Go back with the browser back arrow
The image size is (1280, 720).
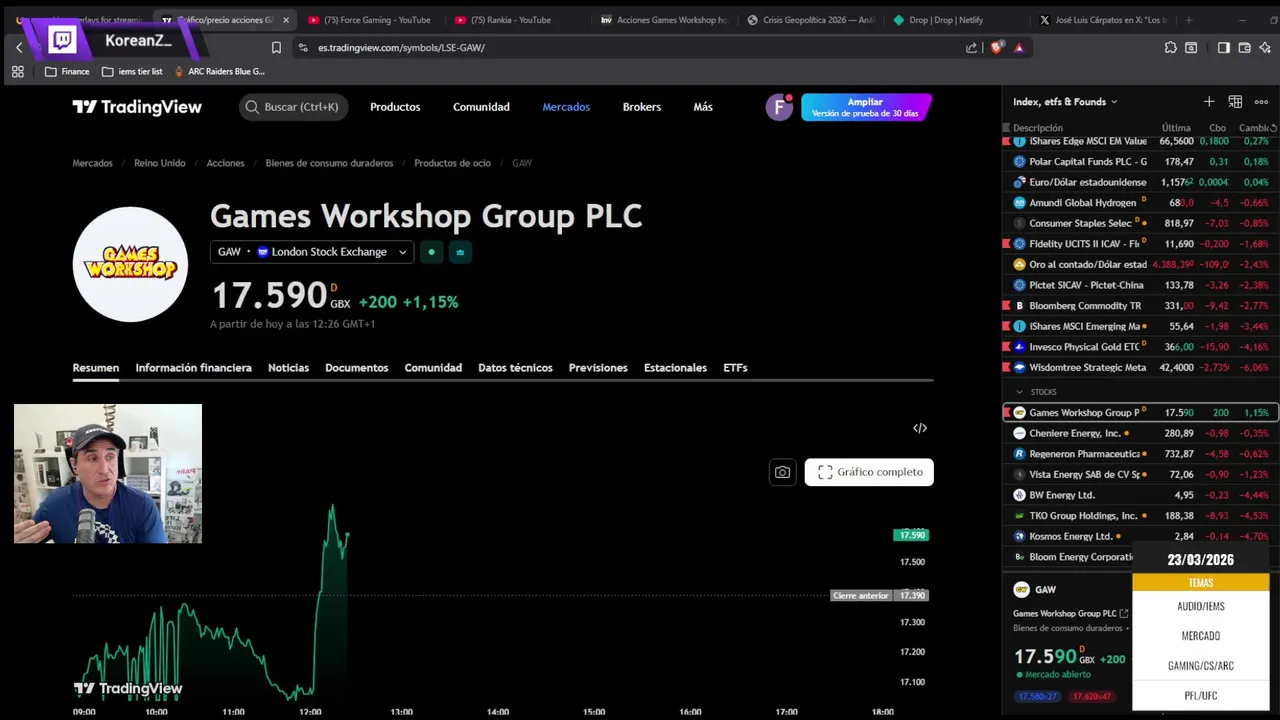click(19, 47)
